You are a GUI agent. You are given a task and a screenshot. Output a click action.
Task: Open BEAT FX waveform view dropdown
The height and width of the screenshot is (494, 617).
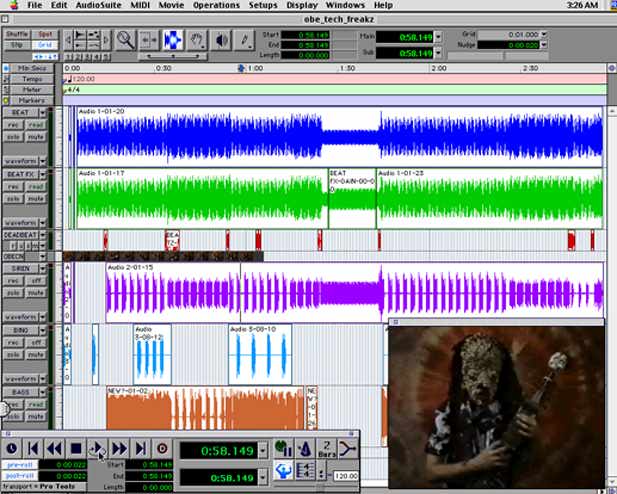pyautogui.click(x=42, y=223)
